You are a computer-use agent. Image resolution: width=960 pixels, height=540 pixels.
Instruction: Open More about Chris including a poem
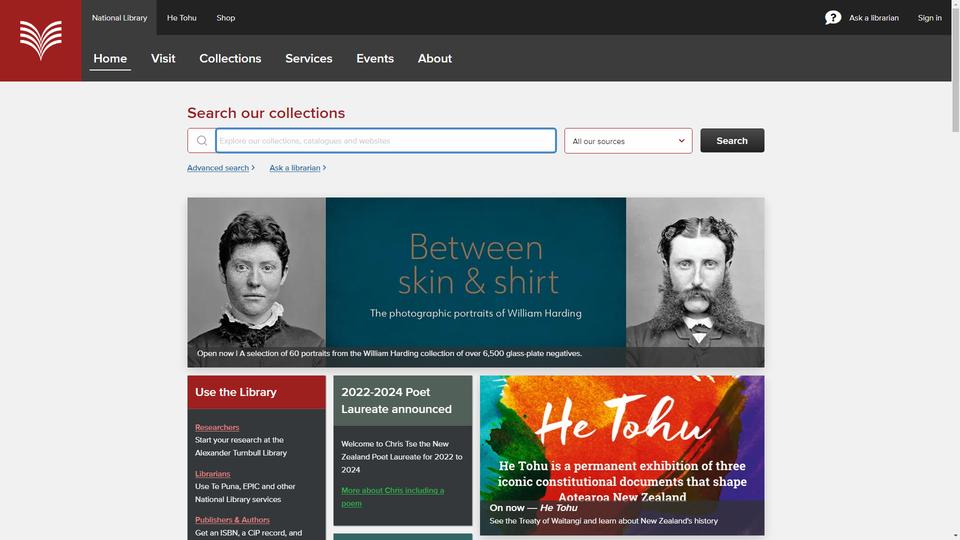coord(392,497)
